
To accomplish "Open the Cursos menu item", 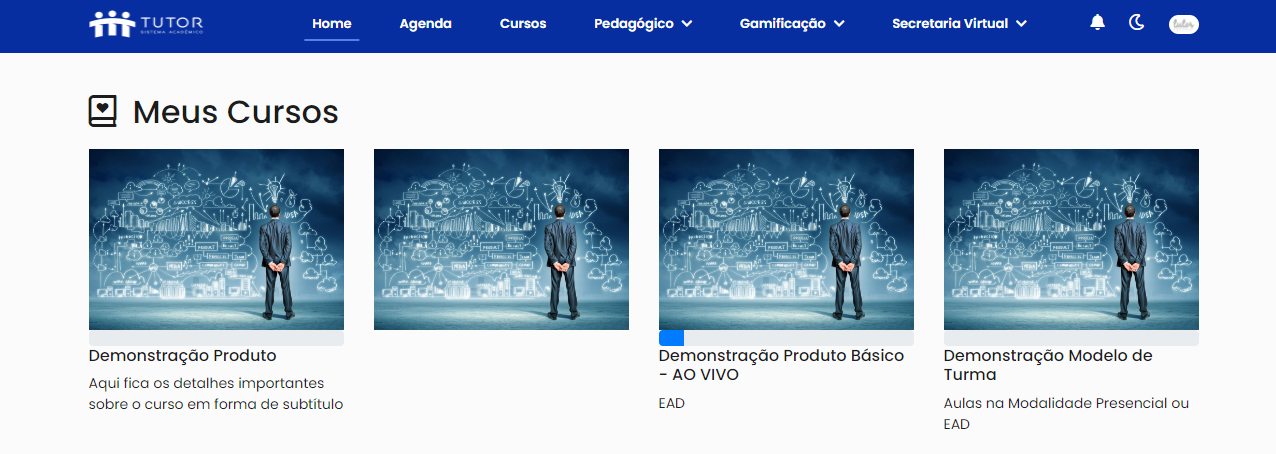I will coord(523,23).
